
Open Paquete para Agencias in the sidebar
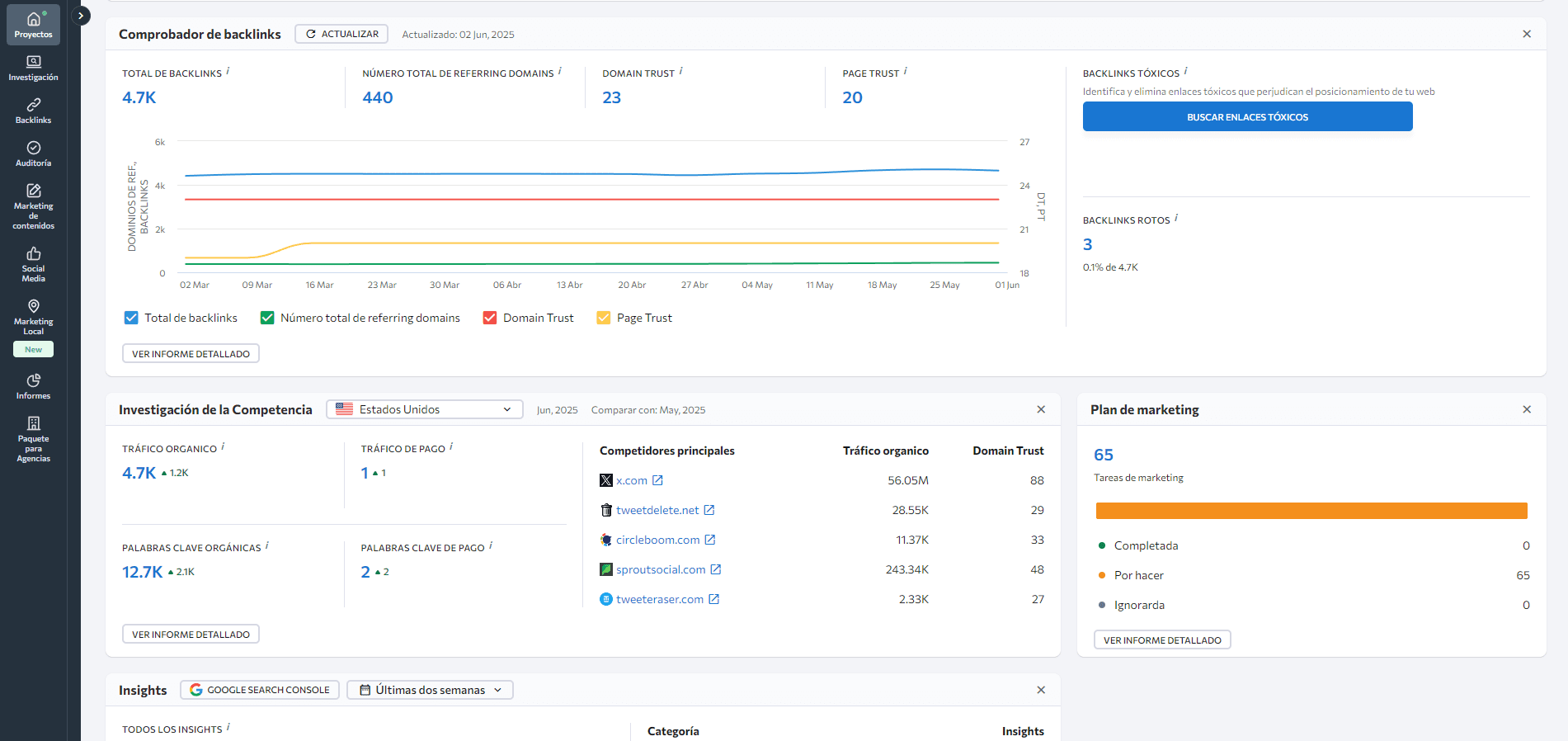pyautogui.click(x=33, y=439)
